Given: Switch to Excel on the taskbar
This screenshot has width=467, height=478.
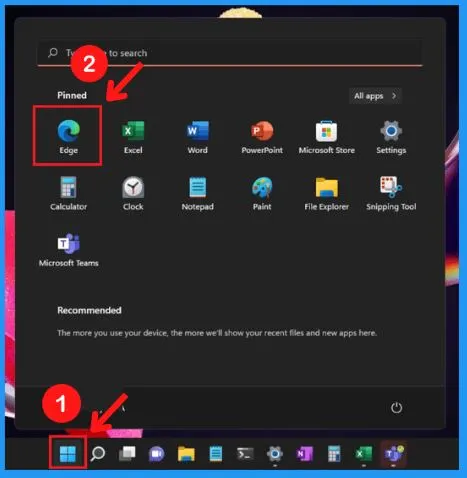Looking at the screenshot, I should point(363,454).
